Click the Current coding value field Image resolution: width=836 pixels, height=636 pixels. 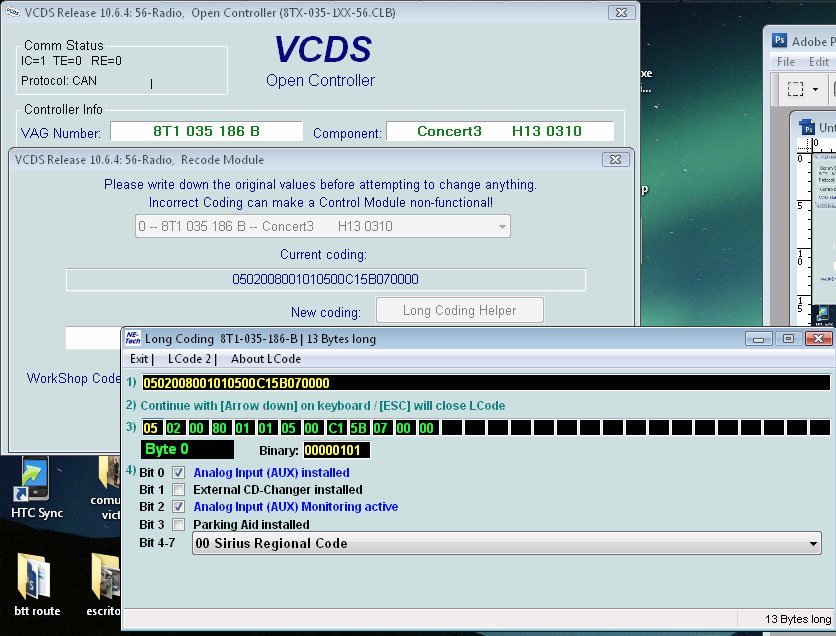click(326, 279)
